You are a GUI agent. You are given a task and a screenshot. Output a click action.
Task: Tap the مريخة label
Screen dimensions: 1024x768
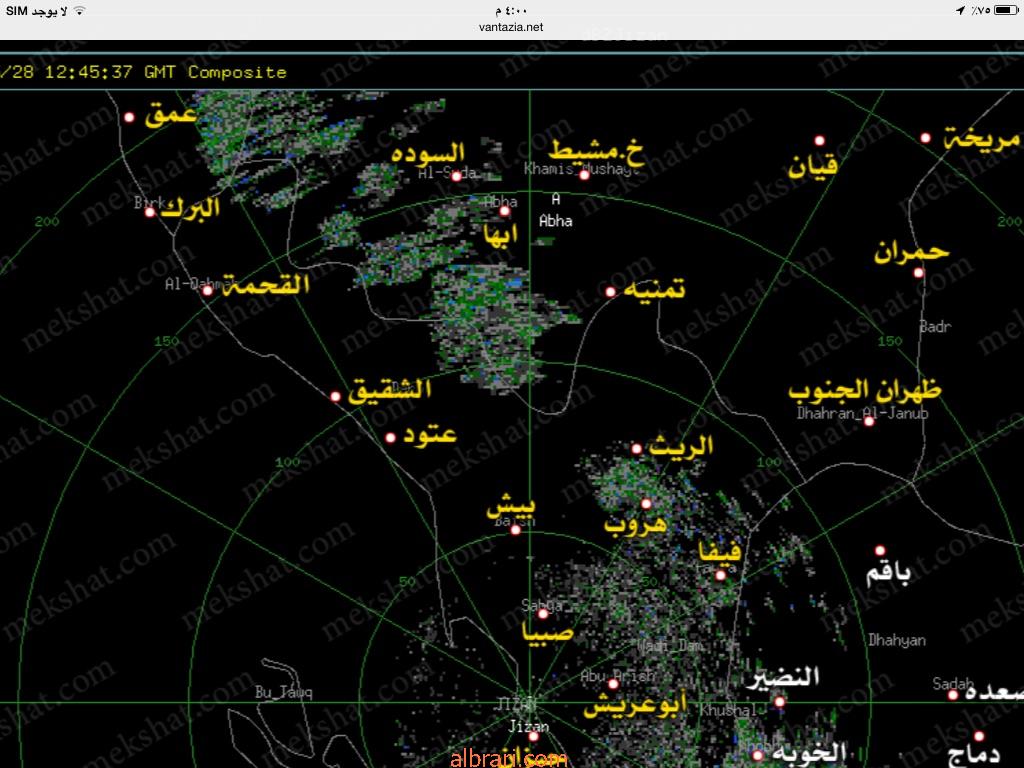click(982, 138)
